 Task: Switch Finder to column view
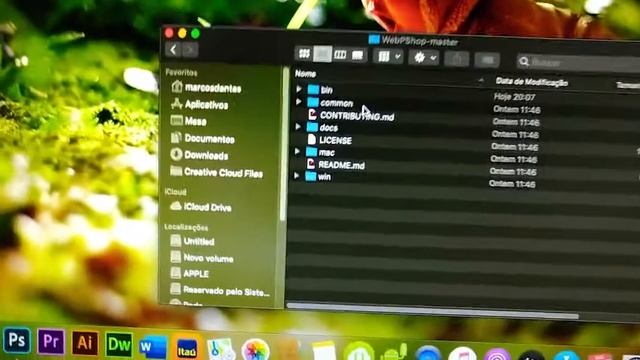[340, 55]
